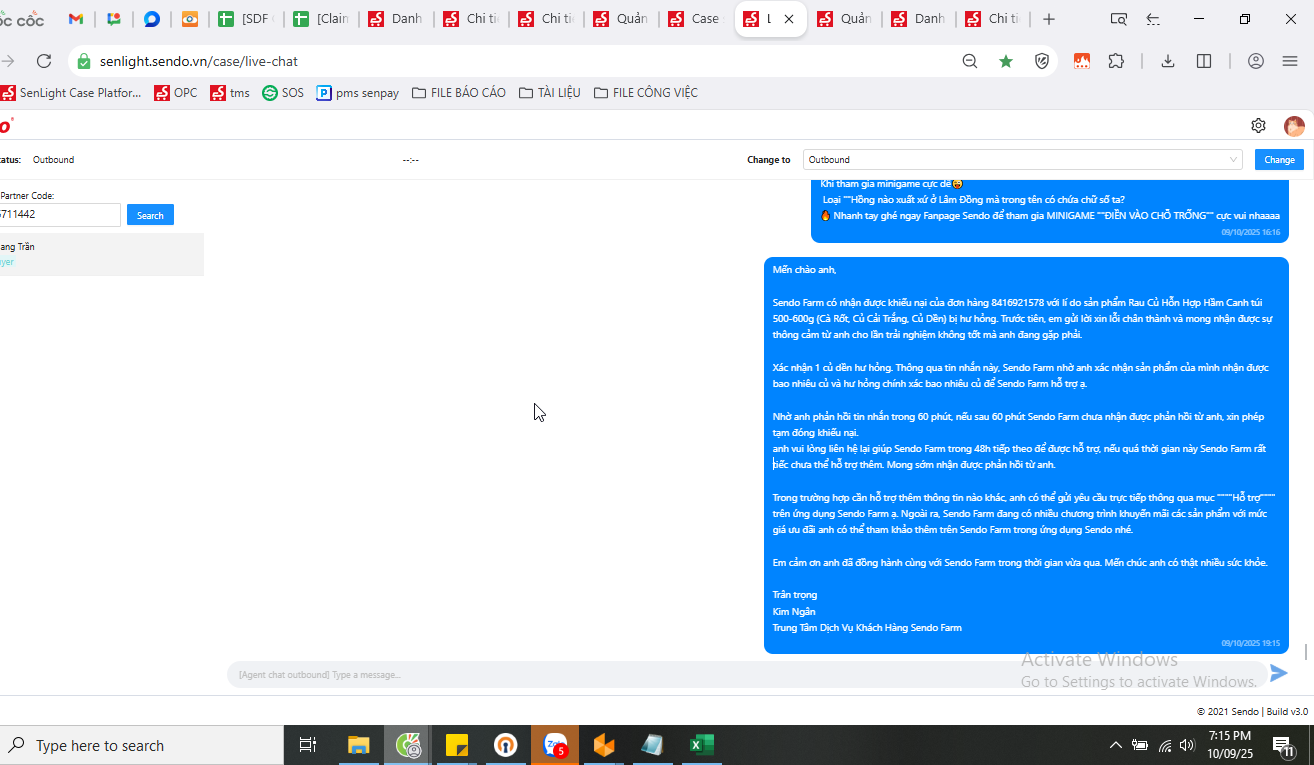This screenshot has height=765, width=1314.
Task: Open the volume tray icon
Action: (x=1188, y=745)
